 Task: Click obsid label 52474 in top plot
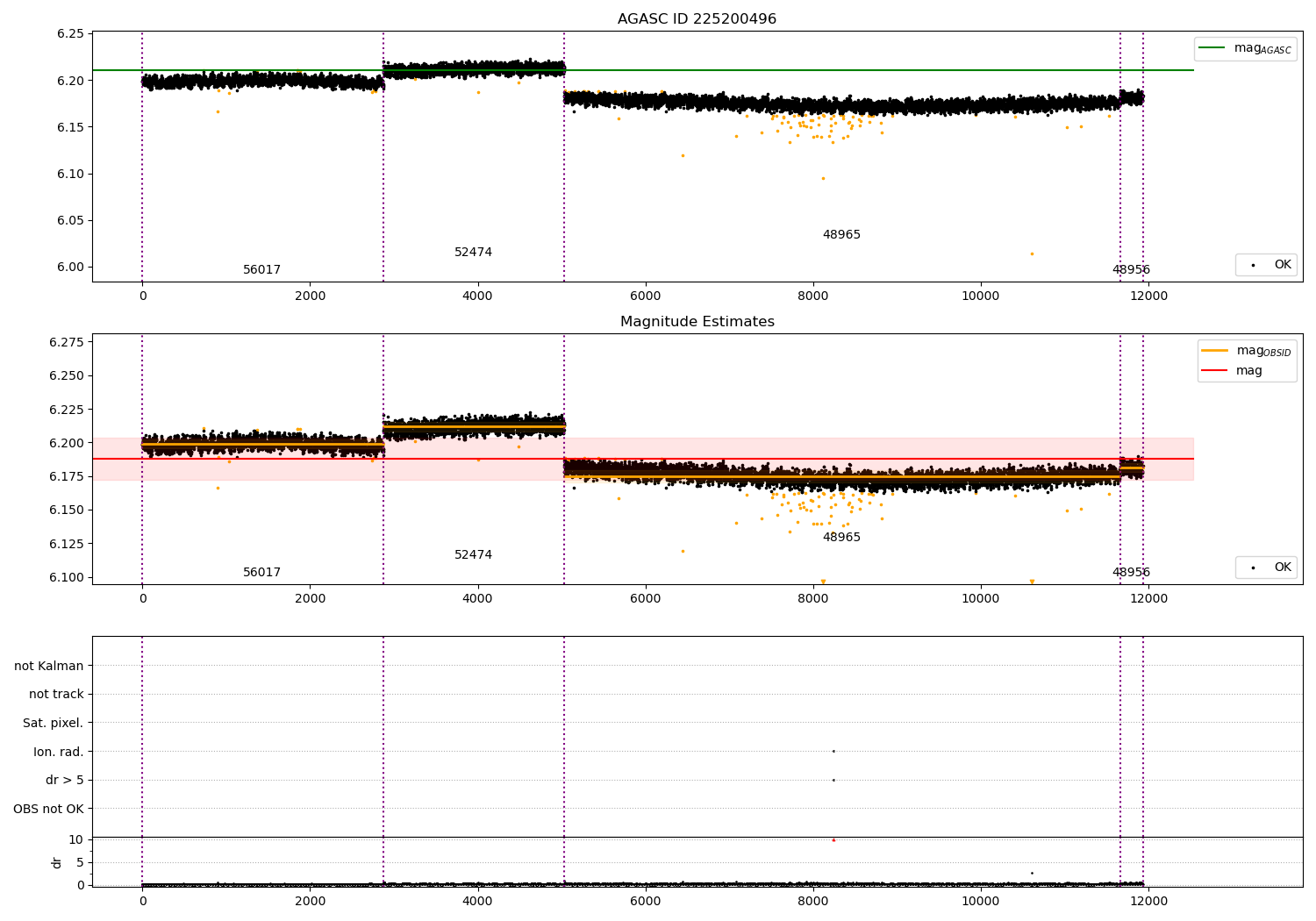(x=473, y=252)
